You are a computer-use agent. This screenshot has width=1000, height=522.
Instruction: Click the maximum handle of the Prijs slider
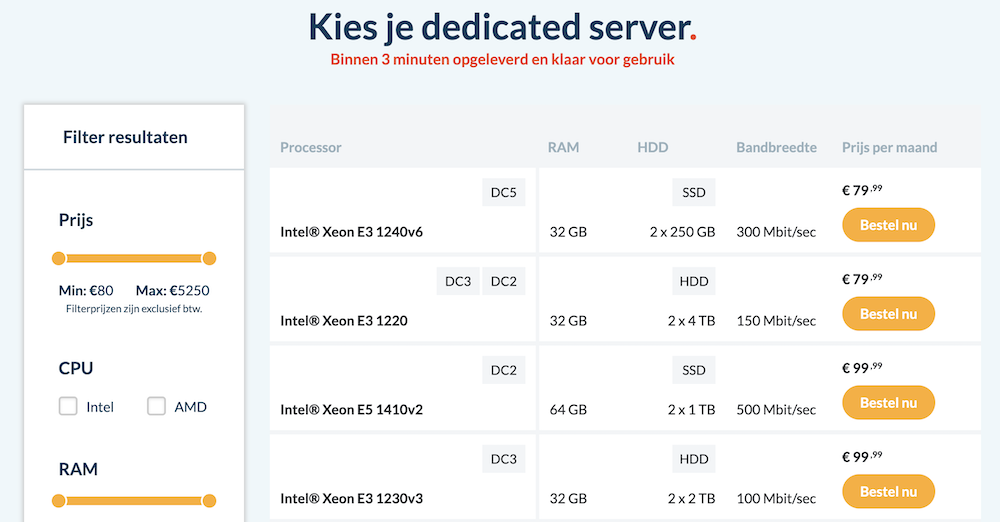click(x=209, y=259)
